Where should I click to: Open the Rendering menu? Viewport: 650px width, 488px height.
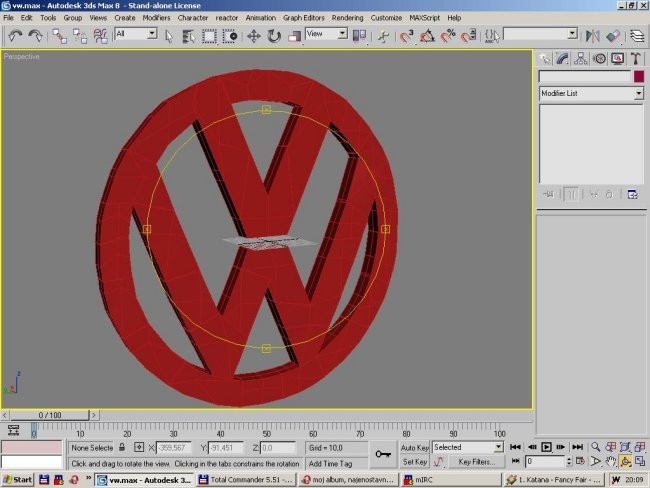347,18
